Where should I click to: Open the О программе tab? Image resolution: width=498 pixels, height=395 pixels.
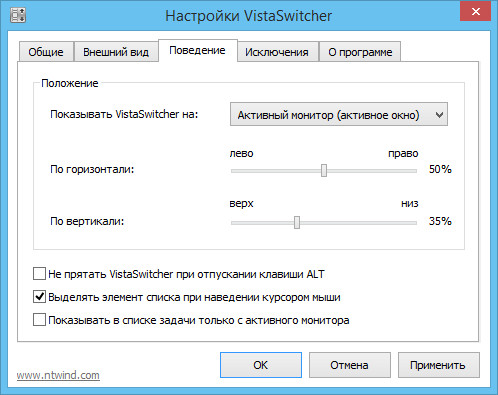pos(360,52)
